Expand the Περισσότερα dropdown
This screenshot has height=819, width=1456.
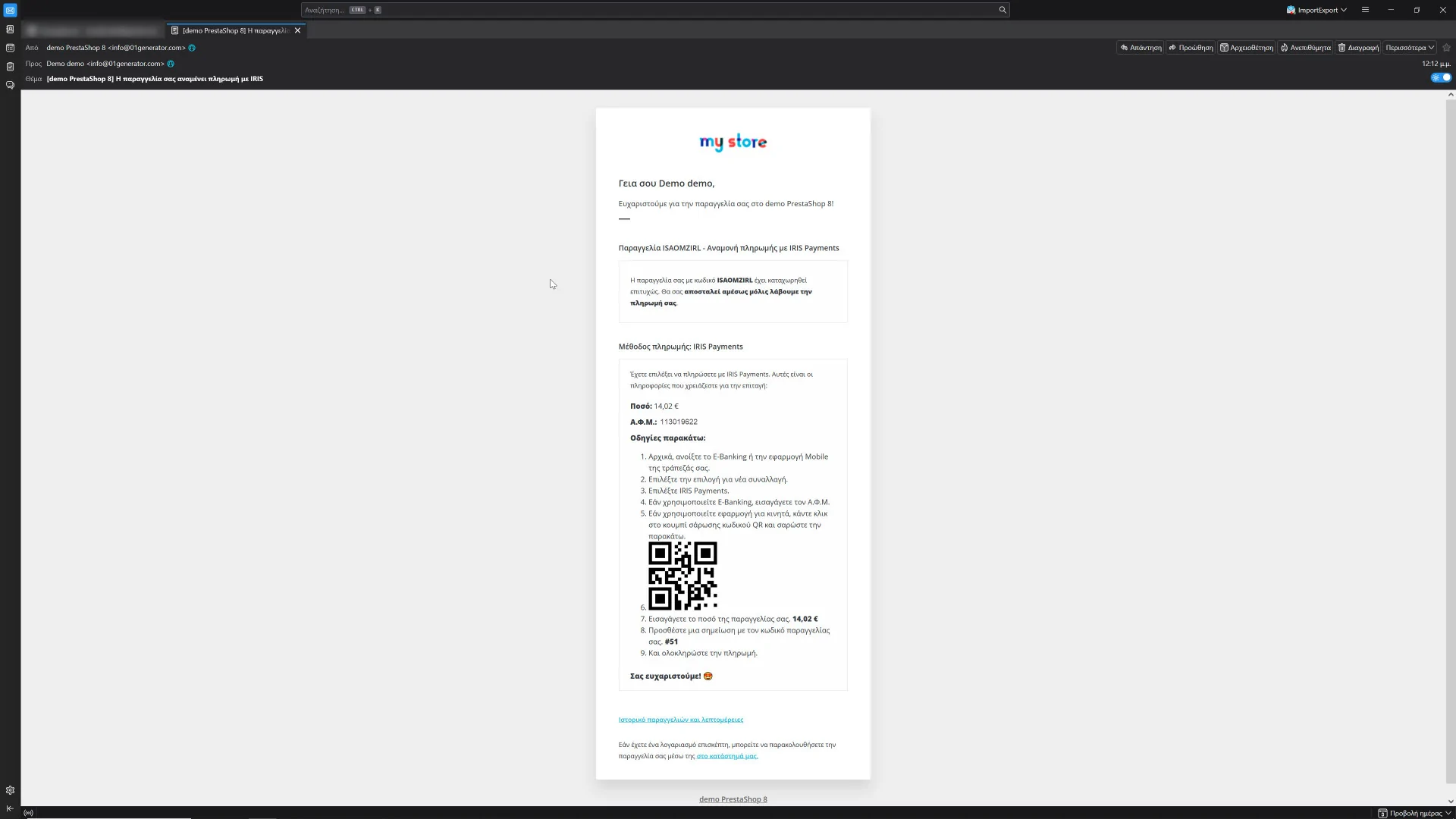coord(1410,48)
